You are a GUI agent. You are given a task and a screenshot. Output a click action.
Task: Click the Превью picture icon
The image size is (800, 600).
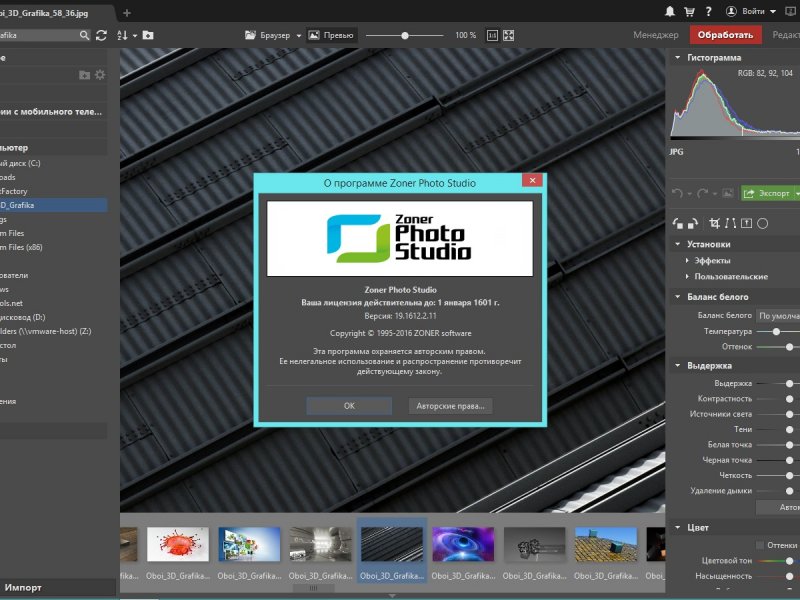tap(314, 35)
